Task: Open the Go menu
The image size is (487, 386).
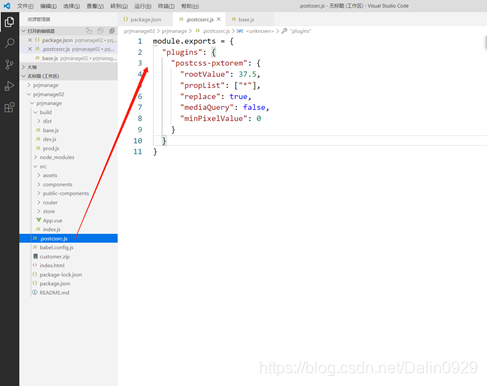Action: point(119,6)
